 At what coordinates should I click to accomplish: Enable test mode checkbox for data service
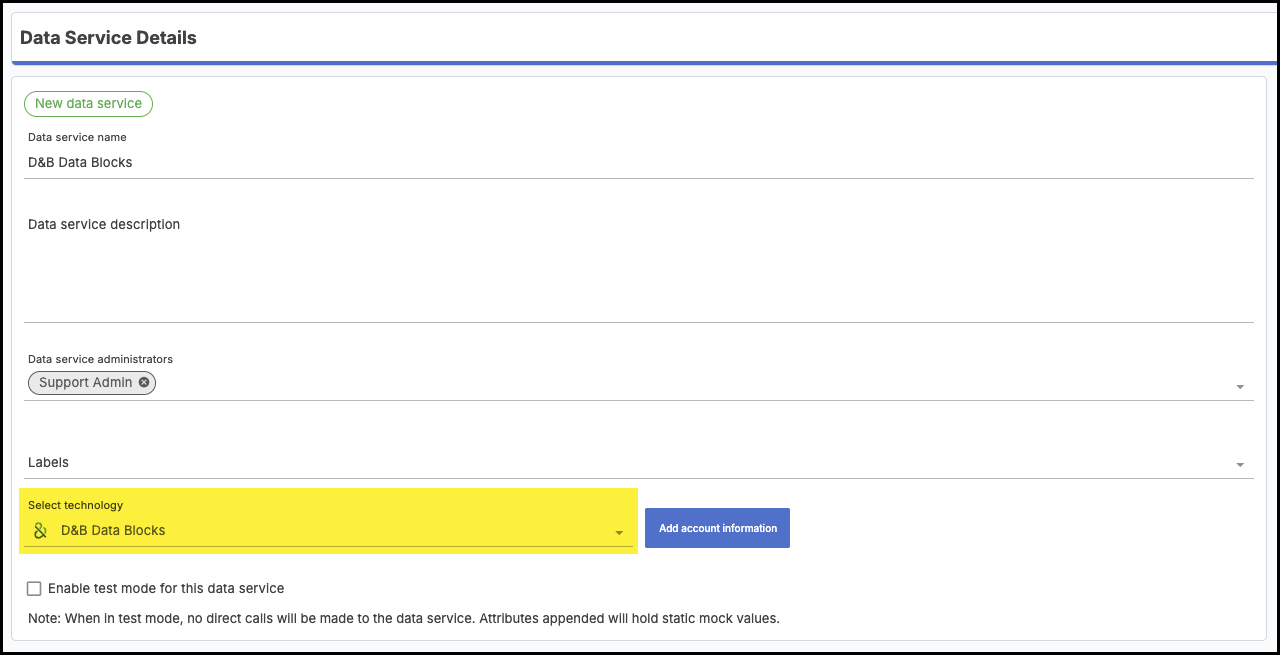(35, 589)
